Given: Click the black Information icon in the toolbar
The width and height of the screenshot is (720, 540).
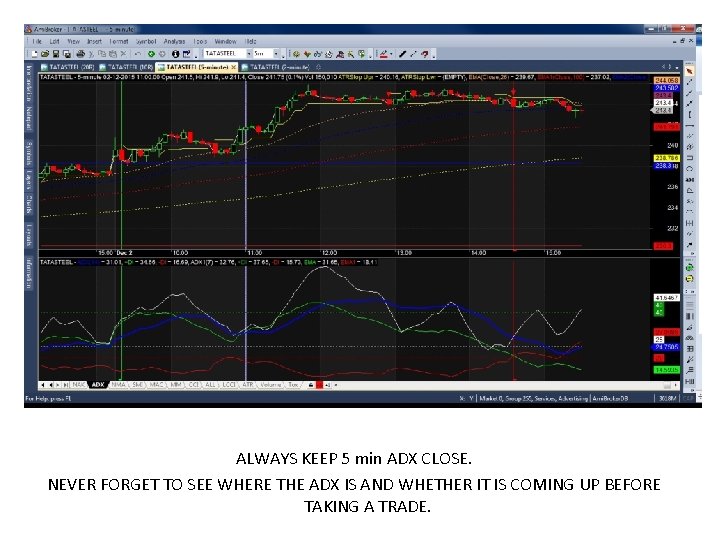Looking at the screenshot, I should pos(175,54).
